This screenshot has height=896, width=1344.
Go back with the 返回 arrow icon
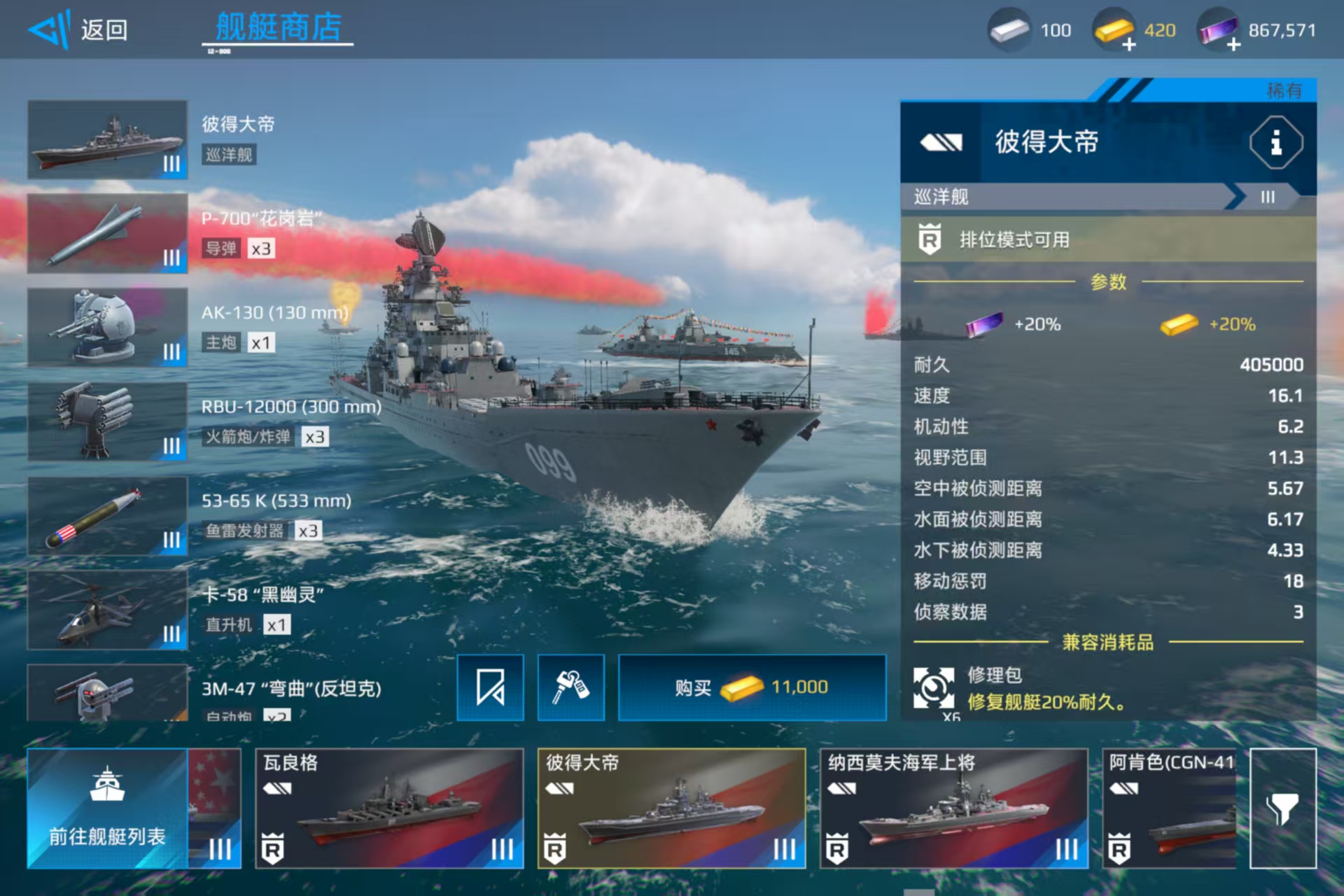click(x=49, y=29)
